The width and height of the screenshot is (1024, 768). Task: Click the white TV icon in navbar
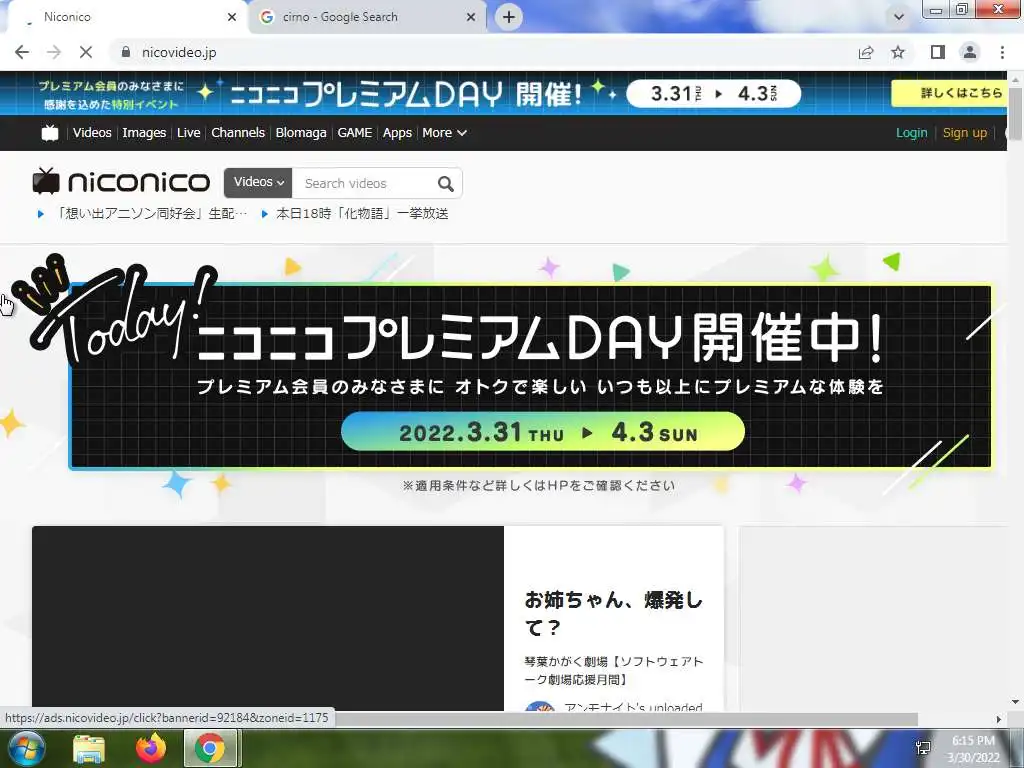pos(50,133)
